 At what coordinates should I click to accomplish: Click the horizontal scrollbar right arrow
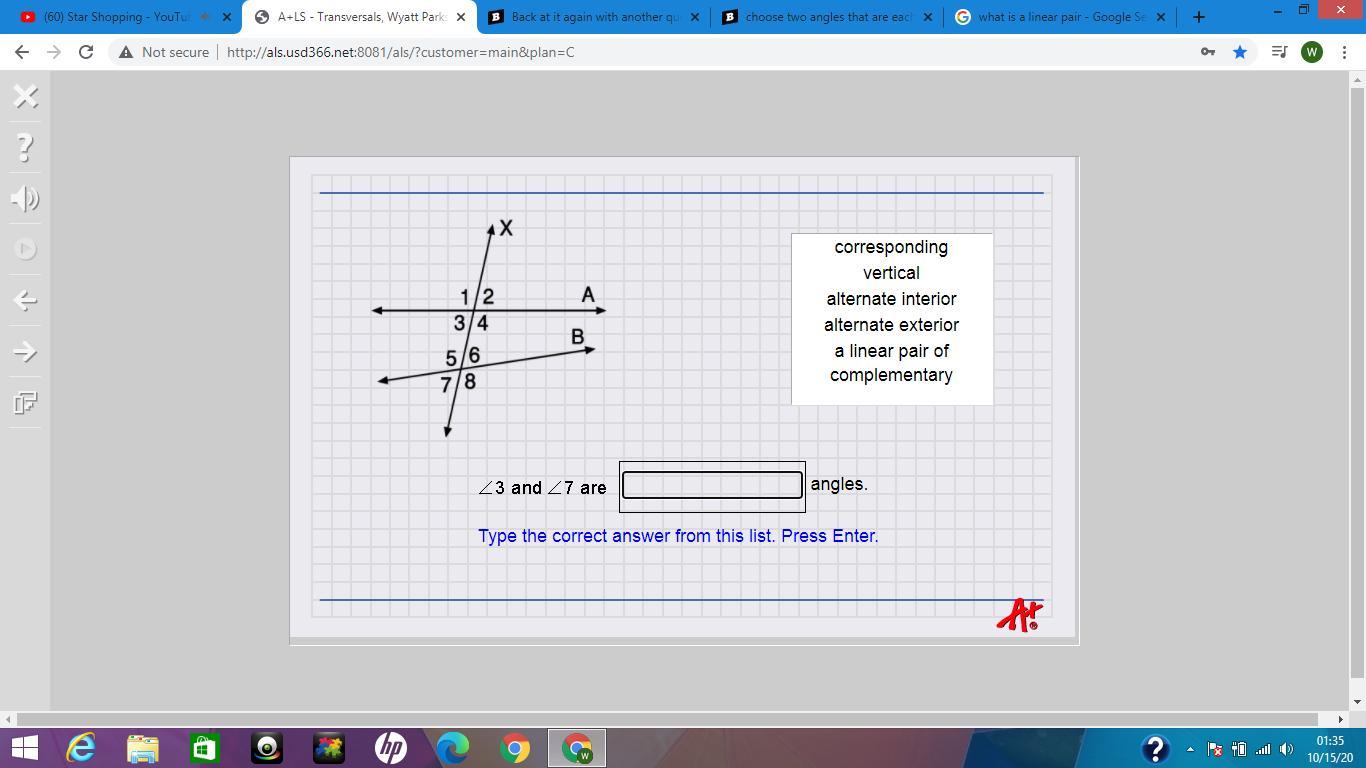point(1341,719)
